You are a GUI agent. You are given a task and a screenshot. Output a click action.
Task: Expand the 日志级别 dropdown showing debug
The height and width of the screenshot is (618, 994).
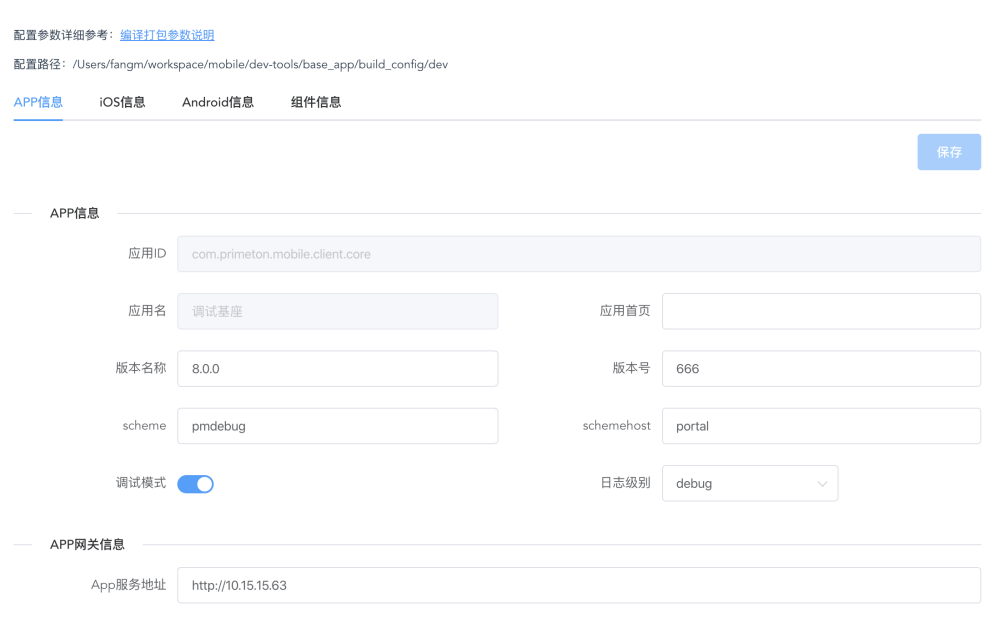point(749,483)
